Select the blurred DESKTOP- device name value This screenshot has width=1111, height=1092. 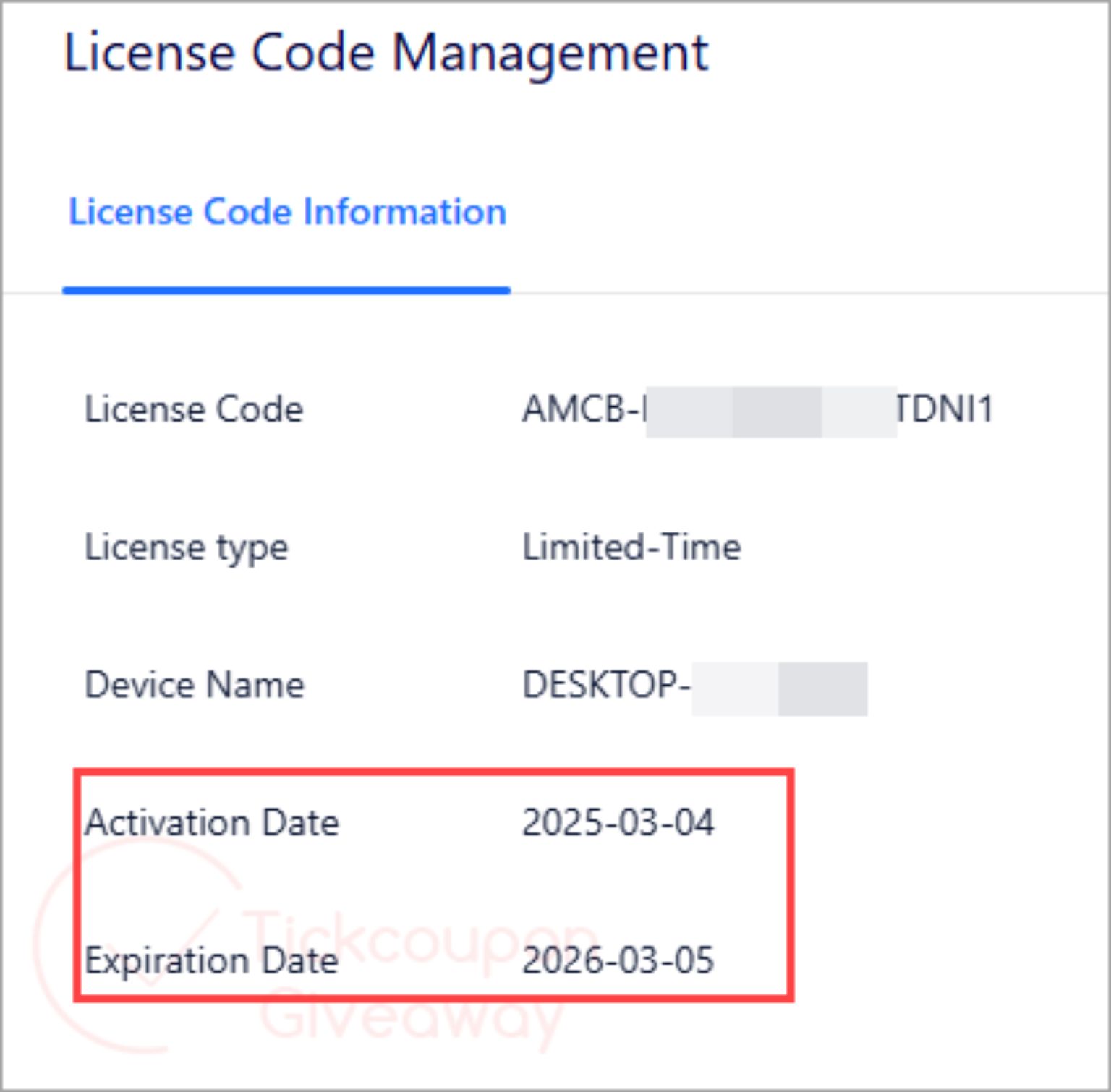coord(694,685)
